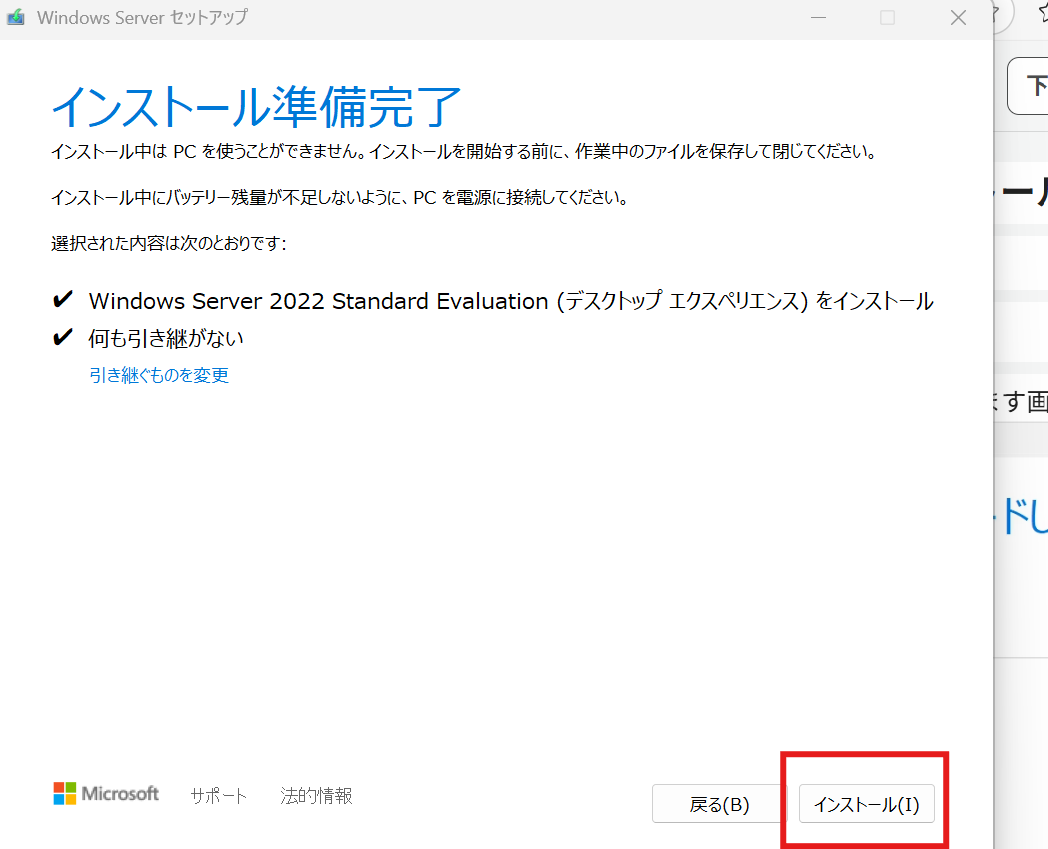
Task: Click the battery warning sentence about PC を電源に接続
Action: coord(340,197)
